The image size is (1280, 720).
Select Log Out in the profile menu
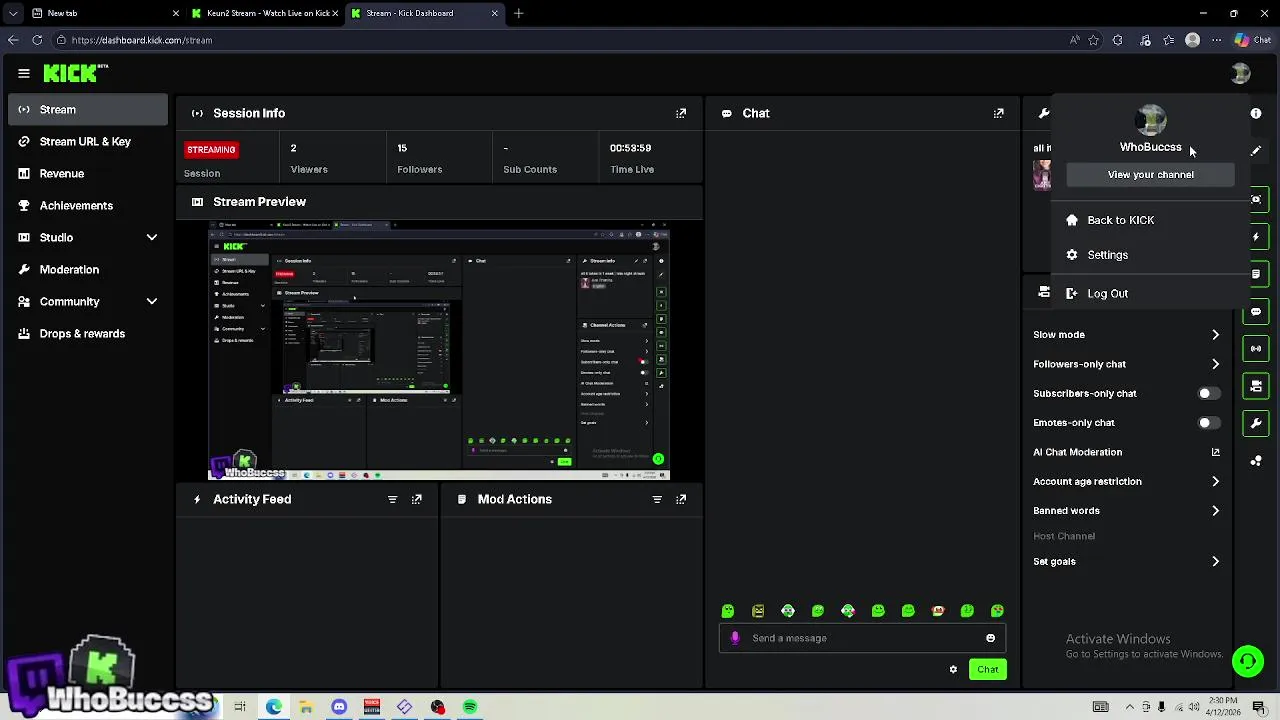click(x=1150, y=294)
